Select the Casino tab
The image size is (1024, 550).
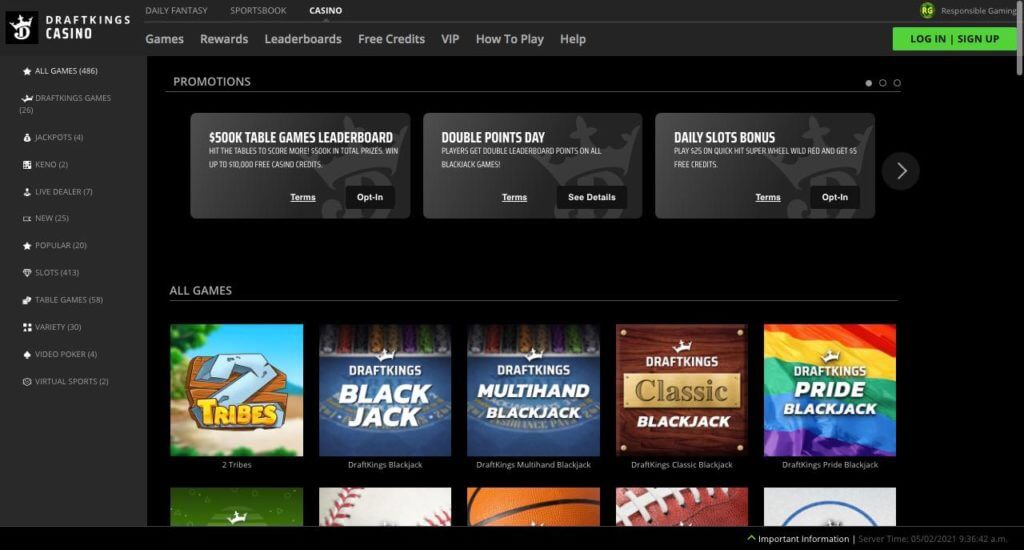[x=326, y=10]
